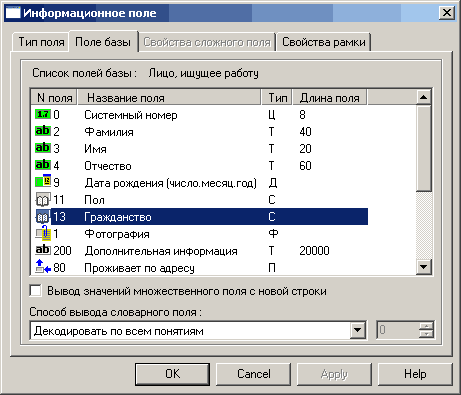The image size is (461, 395).
Task: Click the field number 200
Action: pos(62,251)
